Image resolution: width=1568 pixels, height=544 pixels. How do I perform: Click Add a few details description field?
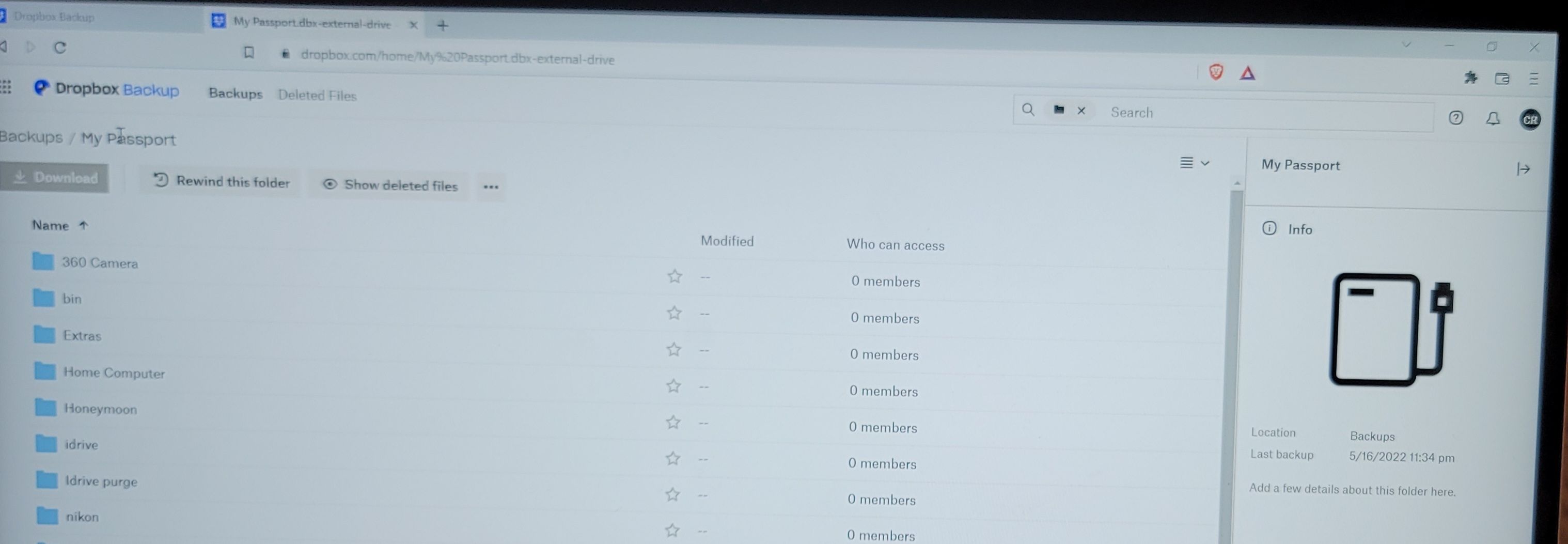click(1352, 490)
